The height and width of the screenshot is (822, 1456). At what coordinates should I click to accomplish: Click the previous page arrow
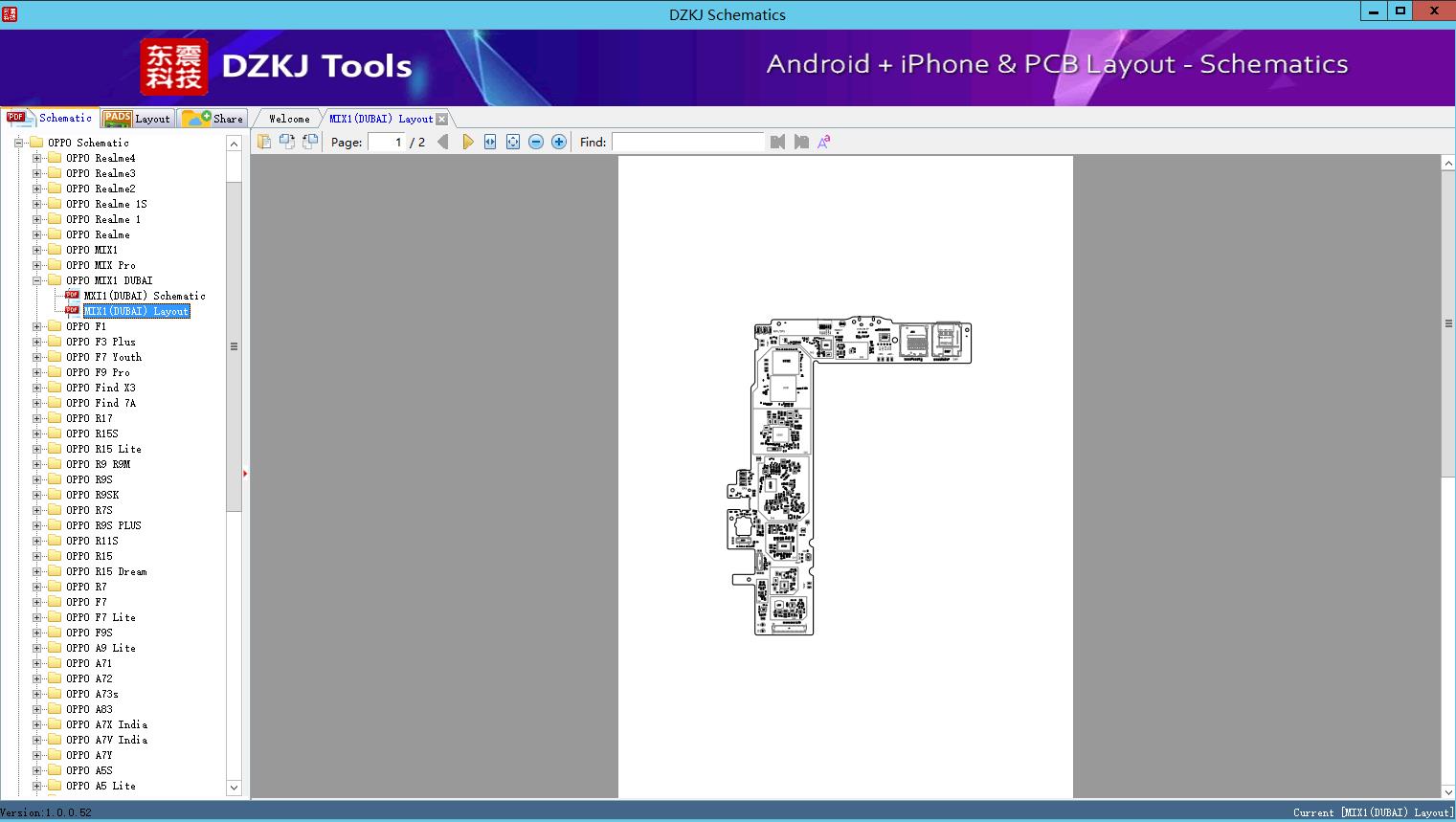coord(442,142)
